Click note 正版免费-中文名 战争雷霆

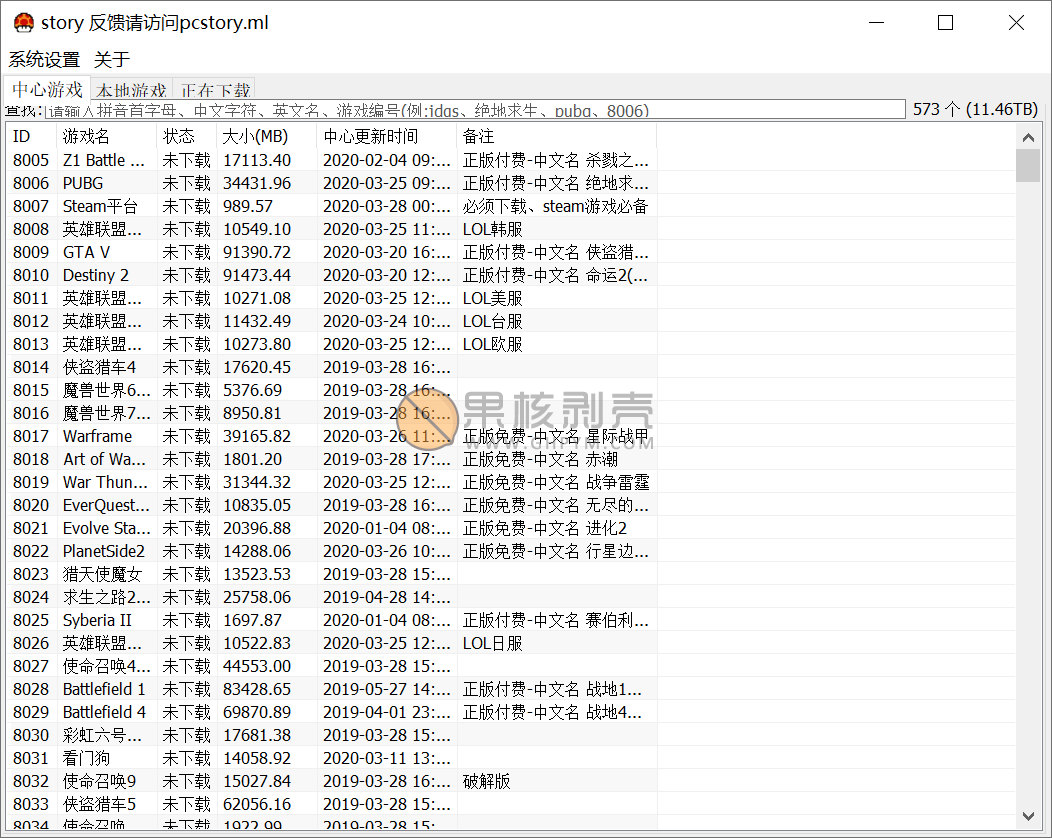556,482
